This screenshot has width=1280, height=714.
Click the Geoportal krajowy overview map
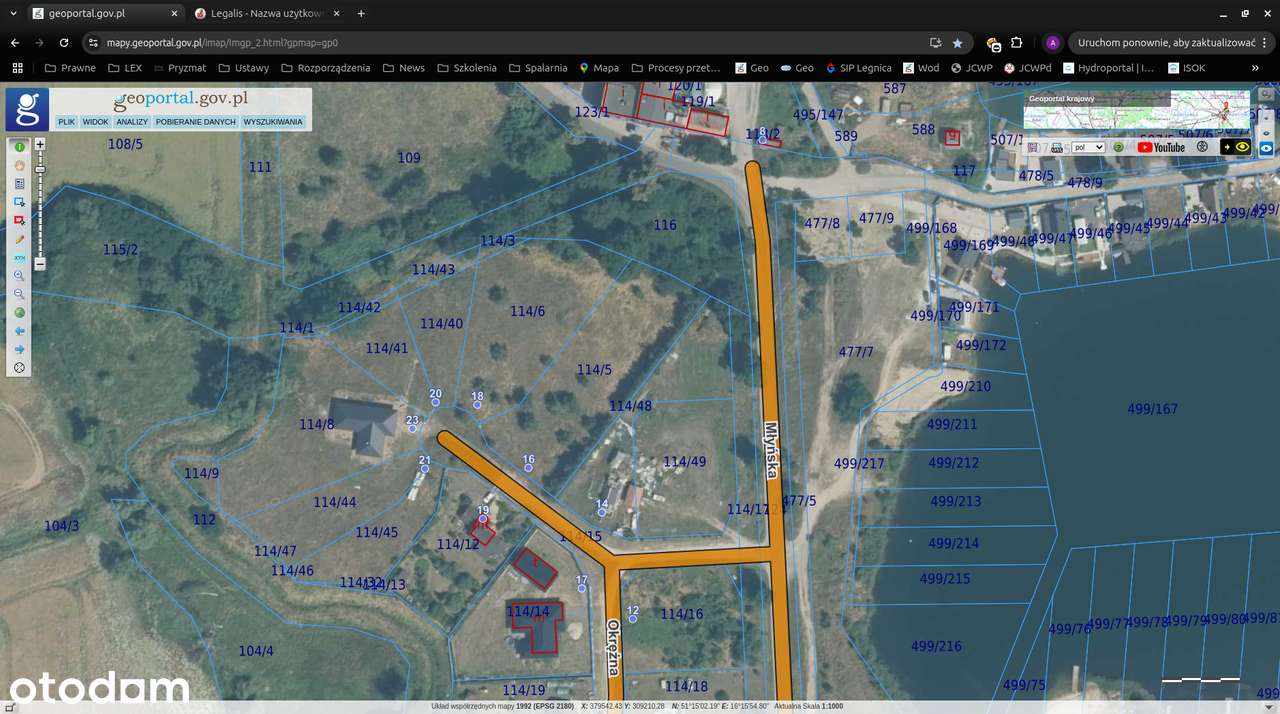[1136, 110]
